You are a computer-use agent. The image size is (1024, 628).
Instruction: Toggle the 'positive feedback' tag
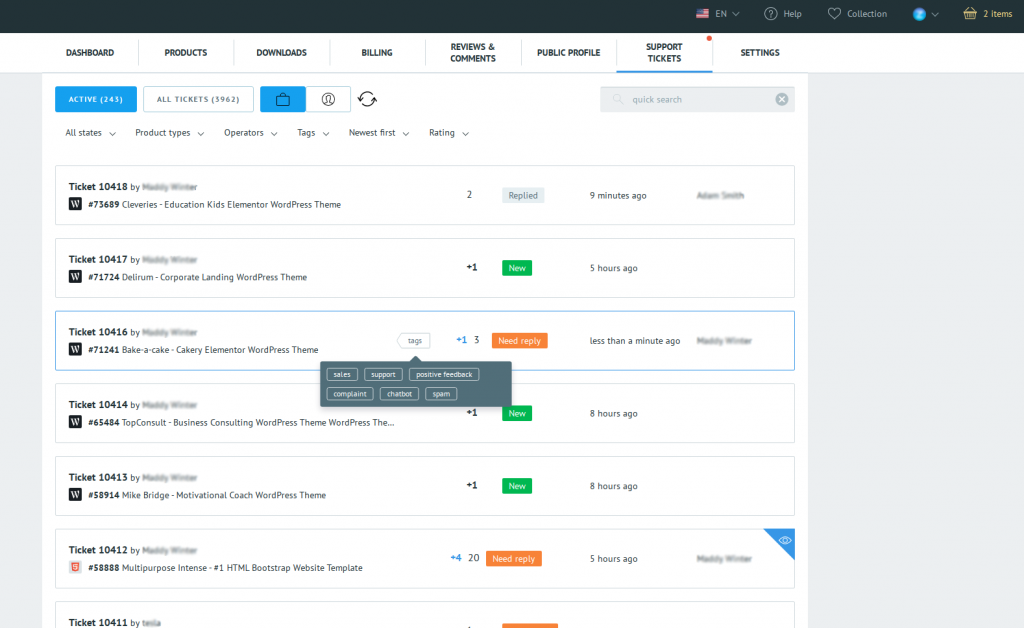(x=444, y=374)
